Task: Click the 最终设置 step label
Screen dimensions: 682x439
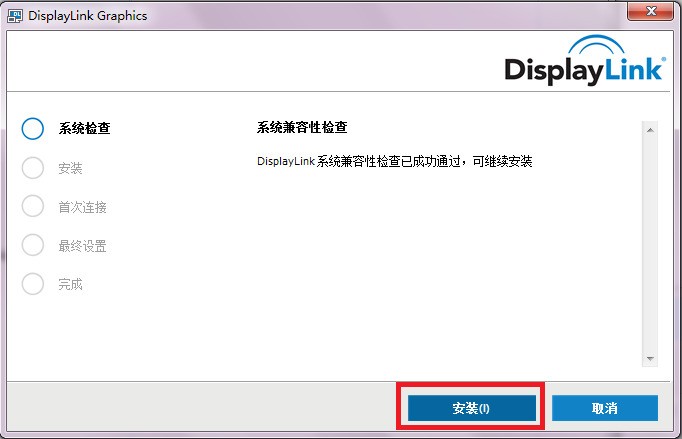Action: pyautogui.click(x=83, y=246)
